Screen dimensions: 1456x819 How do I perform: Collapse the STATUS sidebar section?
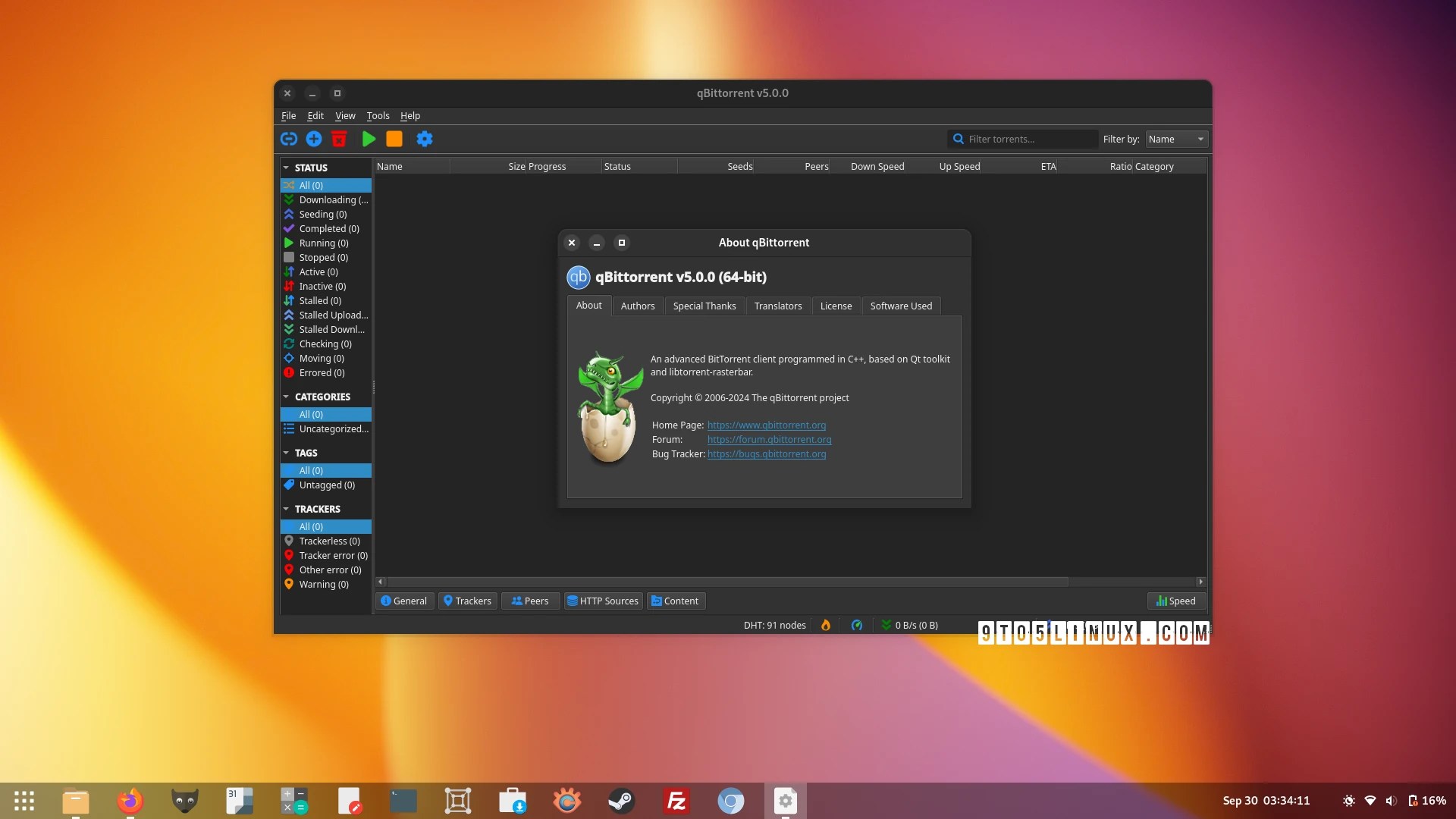[x=286, y=168]
